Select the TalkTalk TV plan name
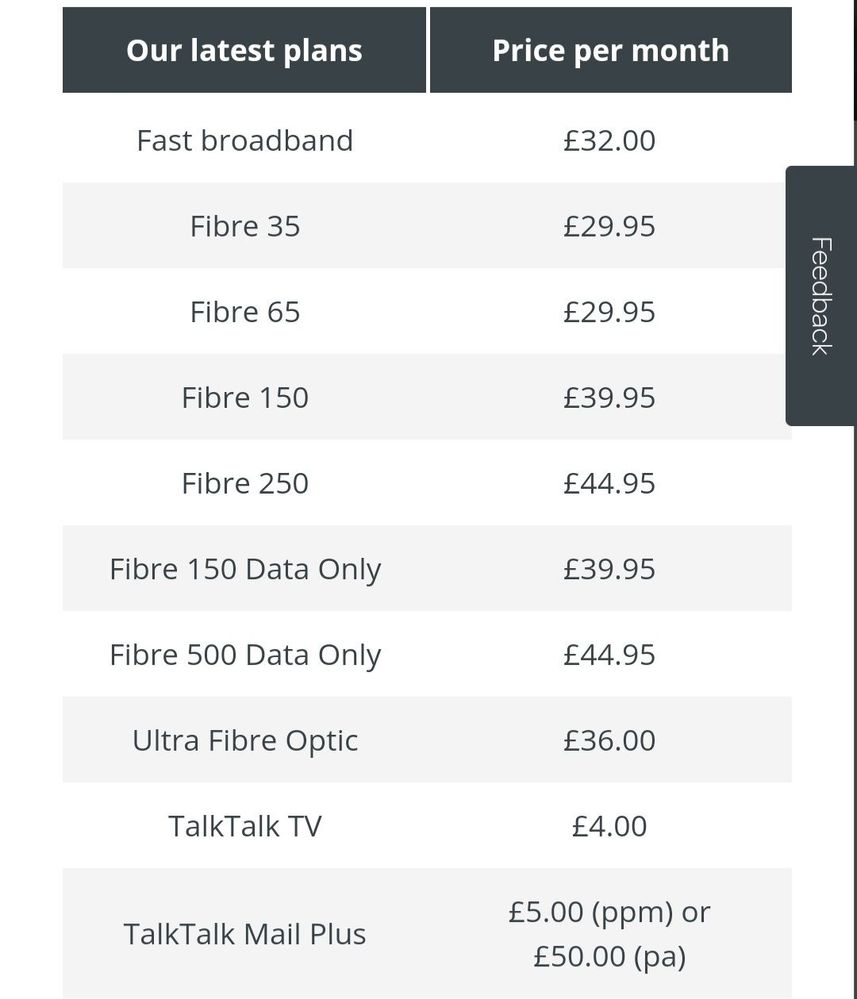Screen dimensions: 857x999 point(245,826)
